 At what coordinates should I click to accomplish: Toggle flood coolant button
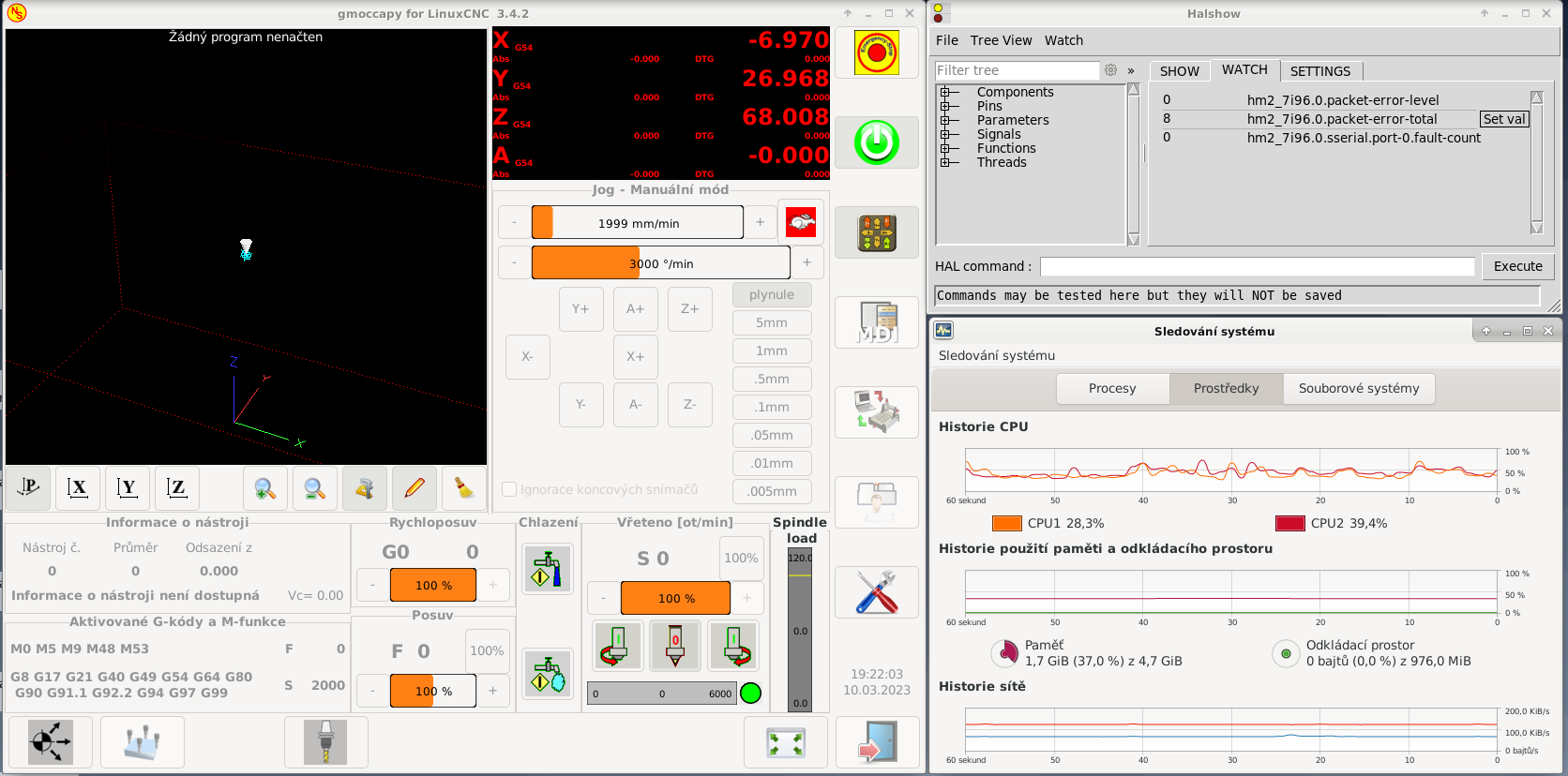pos(549,569)
